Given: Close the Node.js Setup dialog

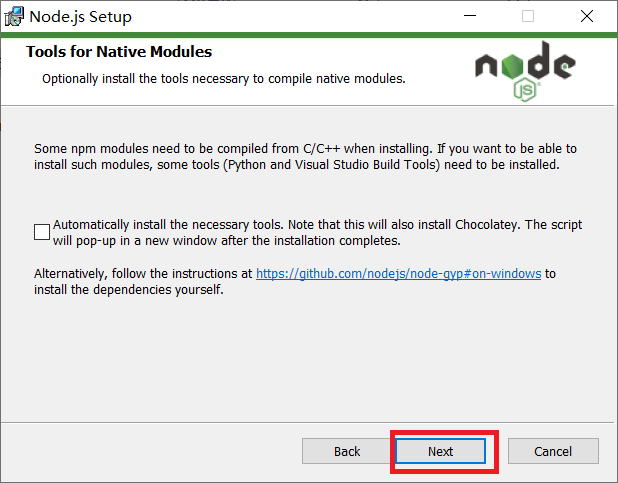Looking at the screenshot, I should (587, 17).
